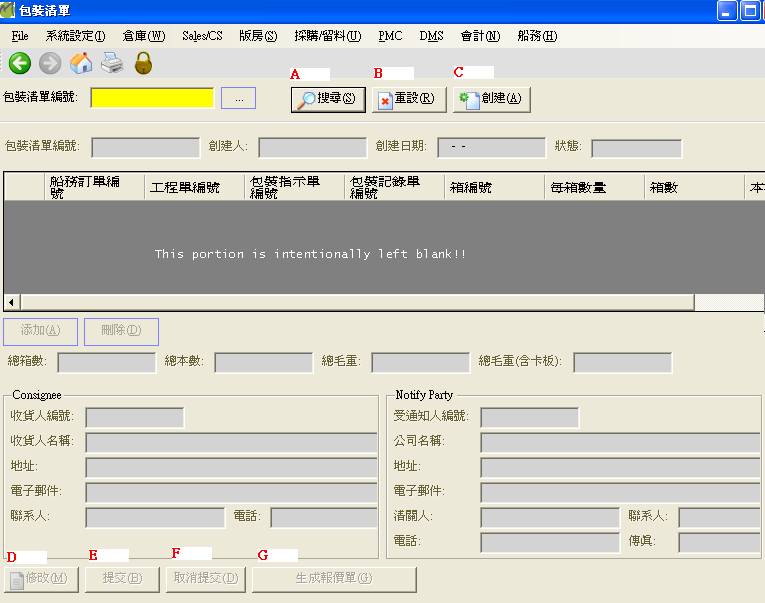Image resolution: width=765 pixels, height=603 pixels.
Task: Click the padlock lock icon
Action: 143,64
